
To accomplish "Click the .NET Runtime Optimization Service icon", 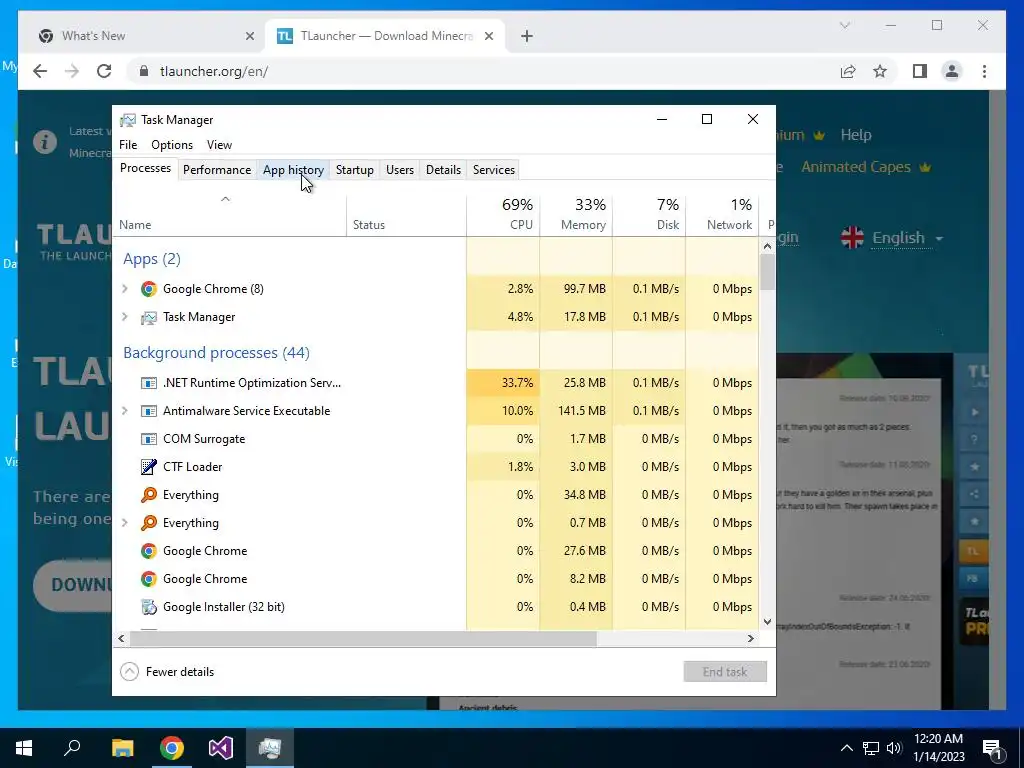I will (149, 383).
